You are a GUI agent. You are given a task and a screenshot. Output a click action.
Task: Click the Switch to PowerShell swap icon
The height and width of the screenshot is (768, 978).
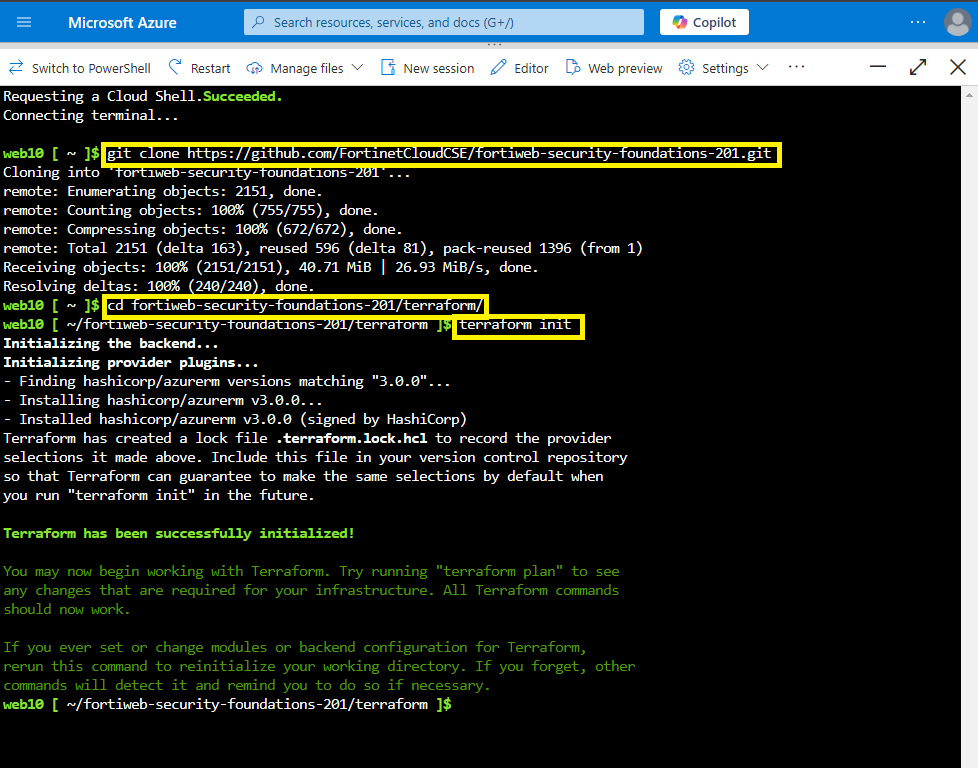point(16,67)
